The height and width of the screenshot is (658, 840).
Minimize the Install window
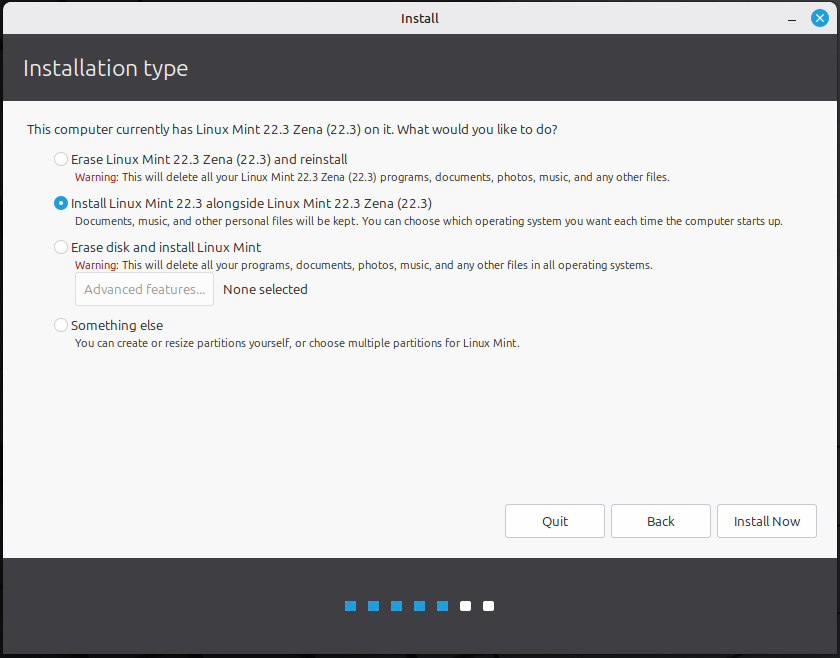[792, 19]
